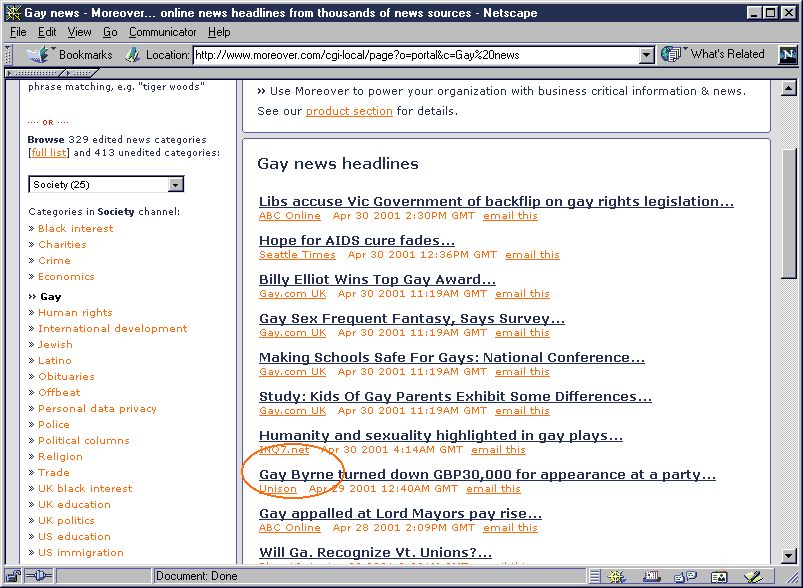
Task: Open the Police category
Action: pyautogui.click(x=54, y=424)
